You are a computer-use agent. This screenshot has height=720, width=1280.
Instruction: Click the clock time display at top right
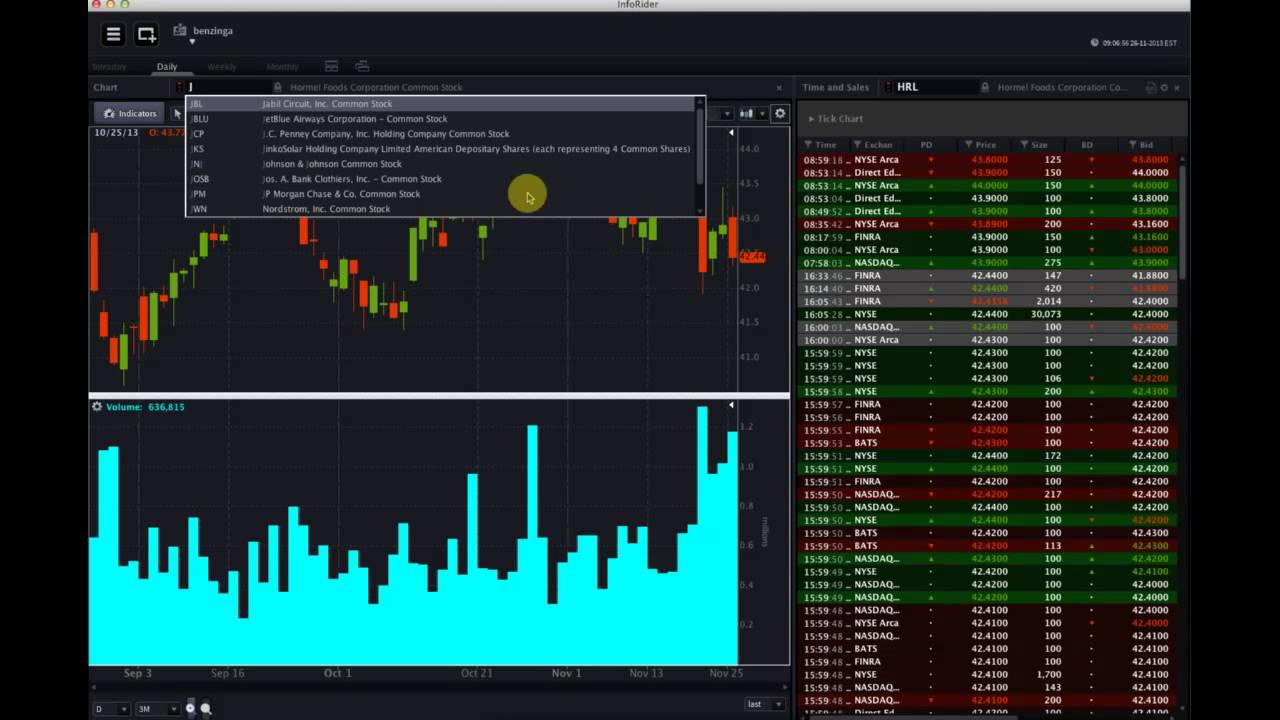pos(1139,43)
